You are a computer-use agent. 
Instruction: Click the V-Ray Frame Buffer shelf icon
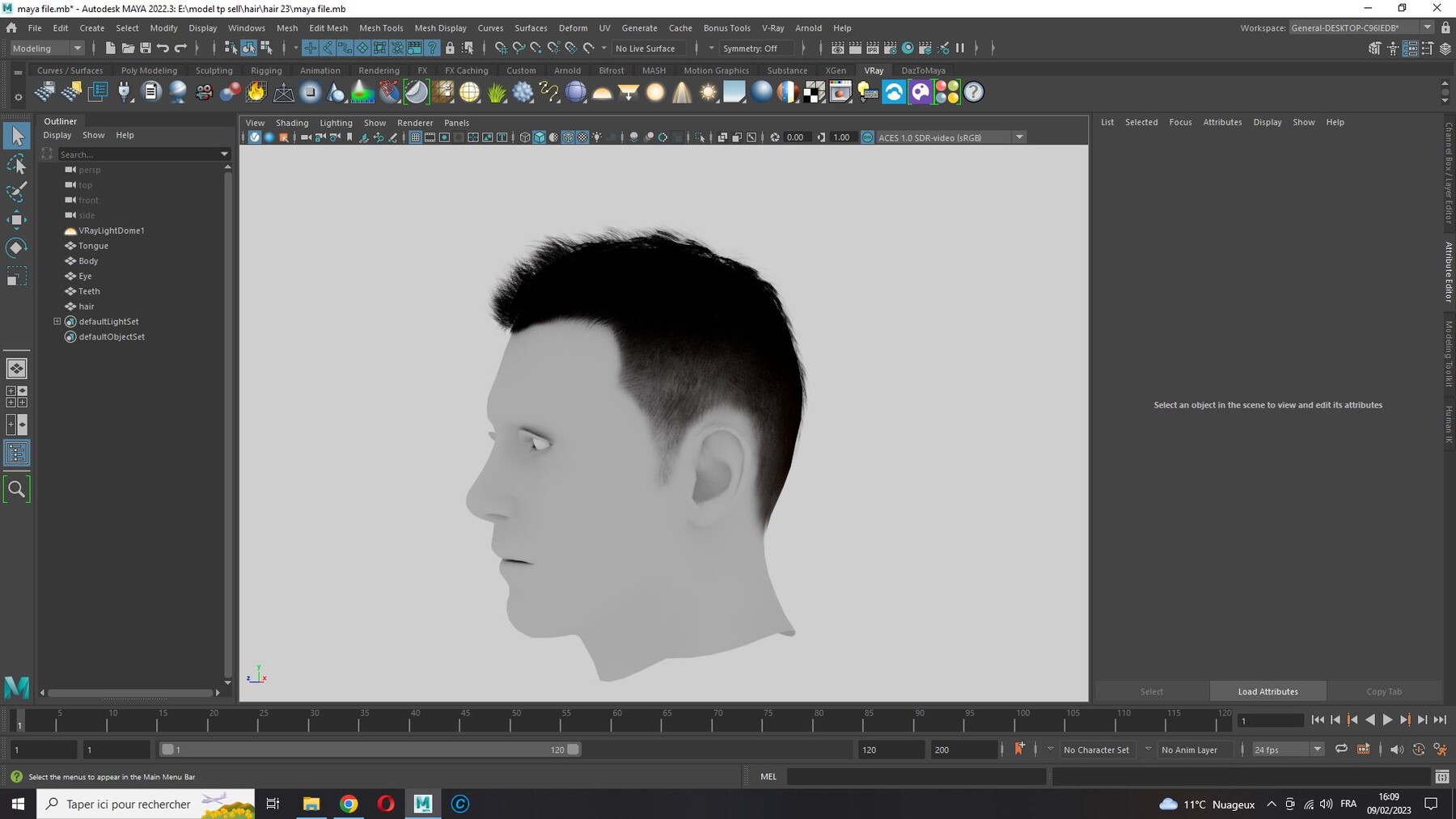[840, 92]
